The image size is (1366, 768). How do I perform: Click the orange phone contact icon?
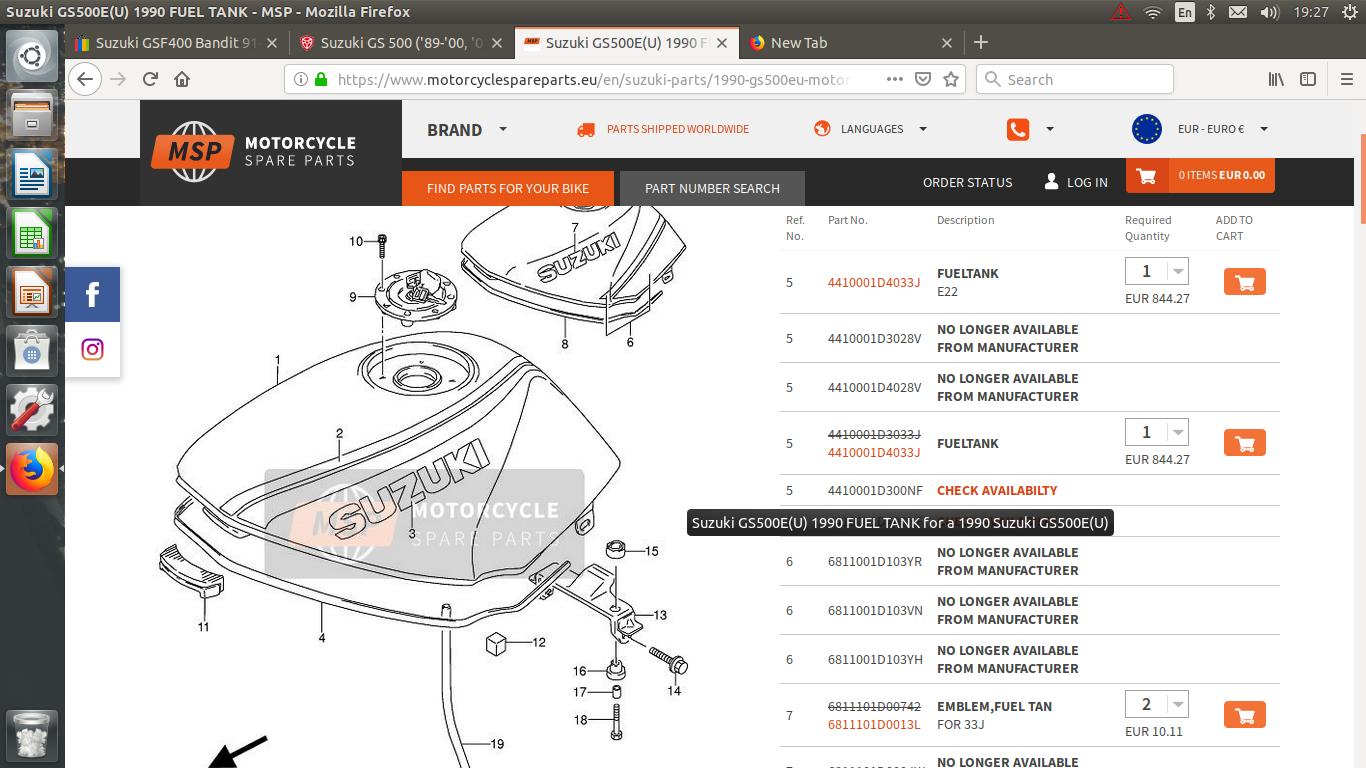click(x=1018, y=129)
